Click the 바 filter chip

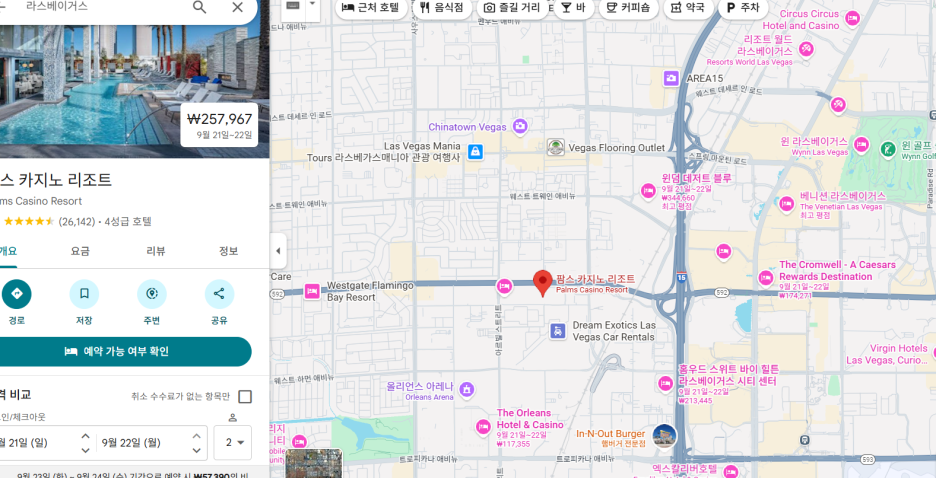click(574, 8)
